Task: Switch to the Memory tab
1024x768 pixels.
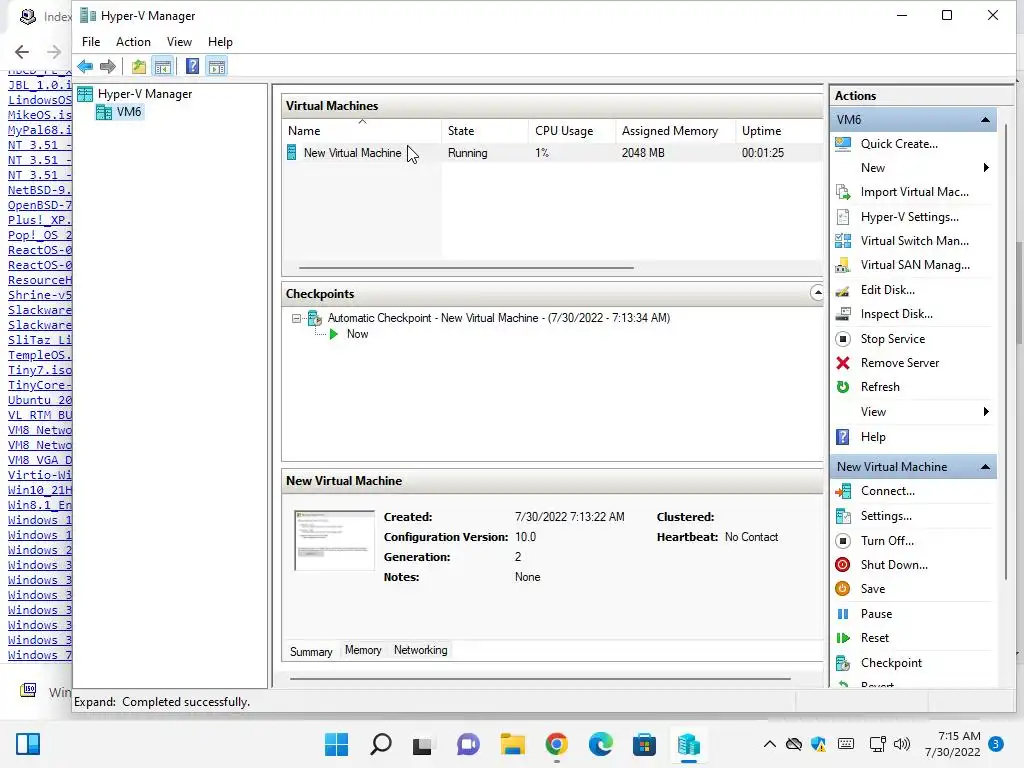Action: (363, 650)
